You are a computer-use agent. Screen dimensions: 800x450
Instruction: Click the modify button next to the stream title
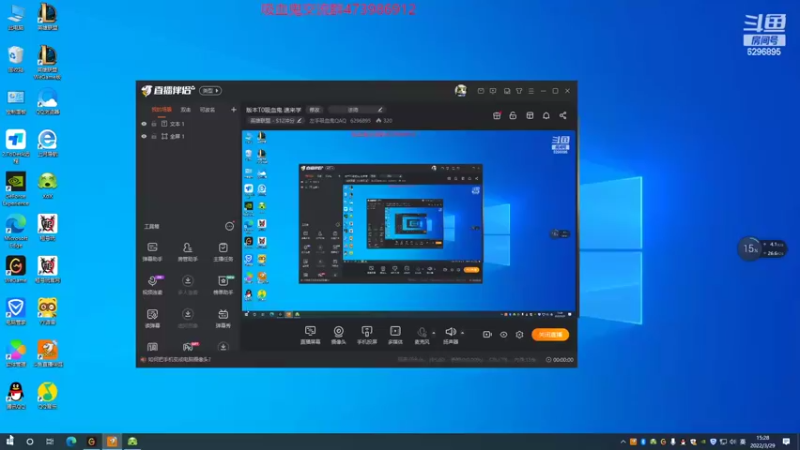pyautogui.click(x=314, y=110)
